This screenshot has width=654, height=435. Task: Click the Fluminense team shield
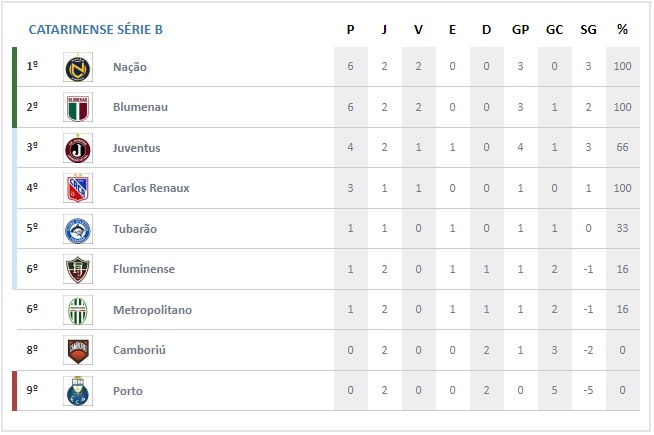78,269
